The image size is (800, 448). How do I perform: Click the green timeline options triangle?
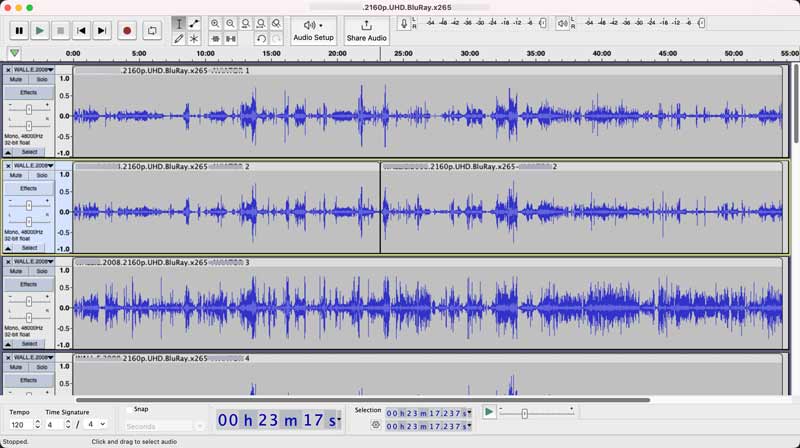(x=14, y=53)
